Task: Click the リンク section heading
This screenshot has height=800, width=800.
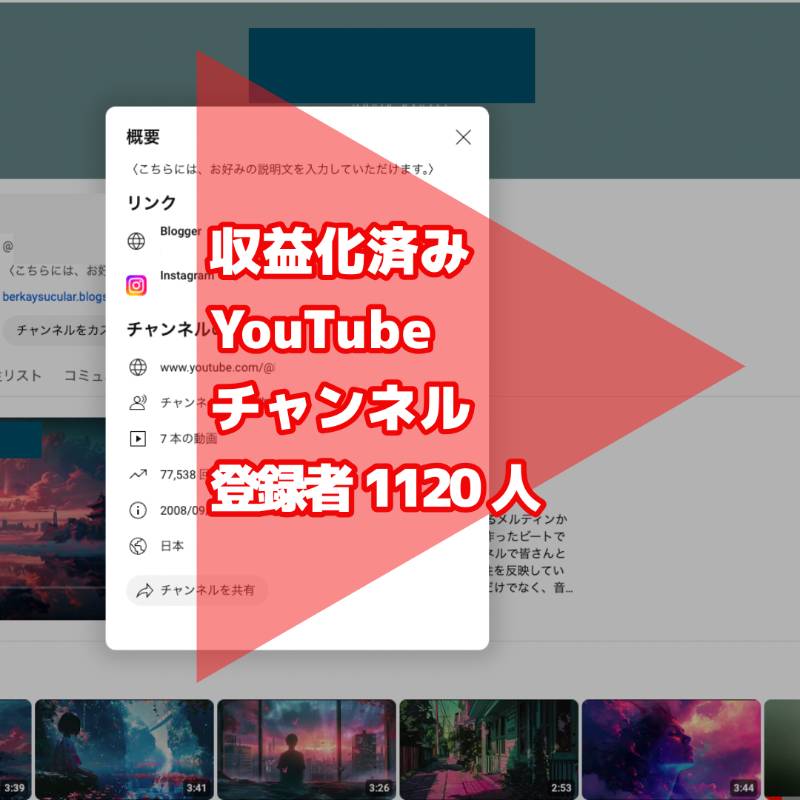Action: click(152, 203)
